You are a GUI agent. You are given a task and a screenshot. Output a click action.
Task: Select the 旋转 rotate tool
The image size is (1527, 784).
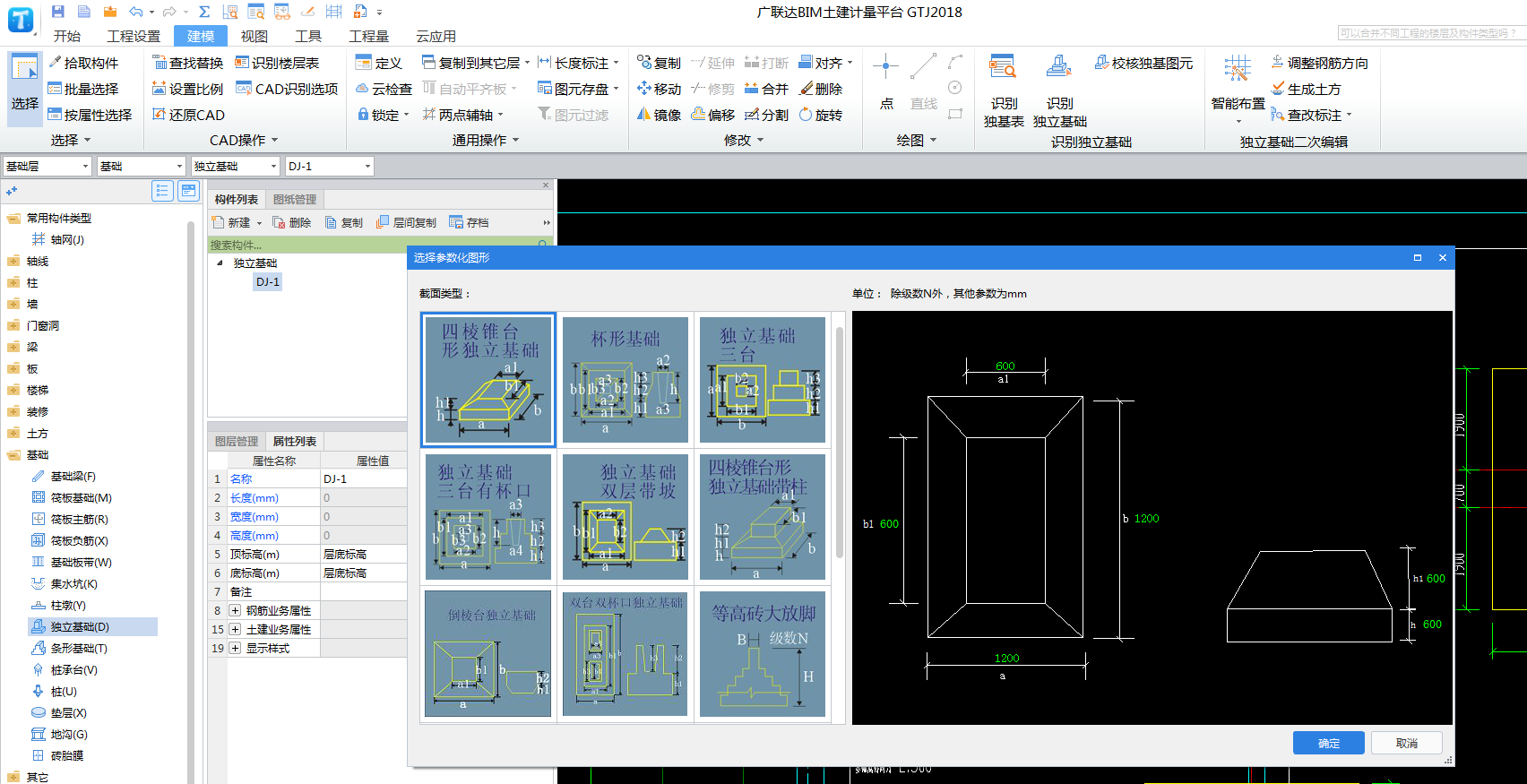click(821, 115)
